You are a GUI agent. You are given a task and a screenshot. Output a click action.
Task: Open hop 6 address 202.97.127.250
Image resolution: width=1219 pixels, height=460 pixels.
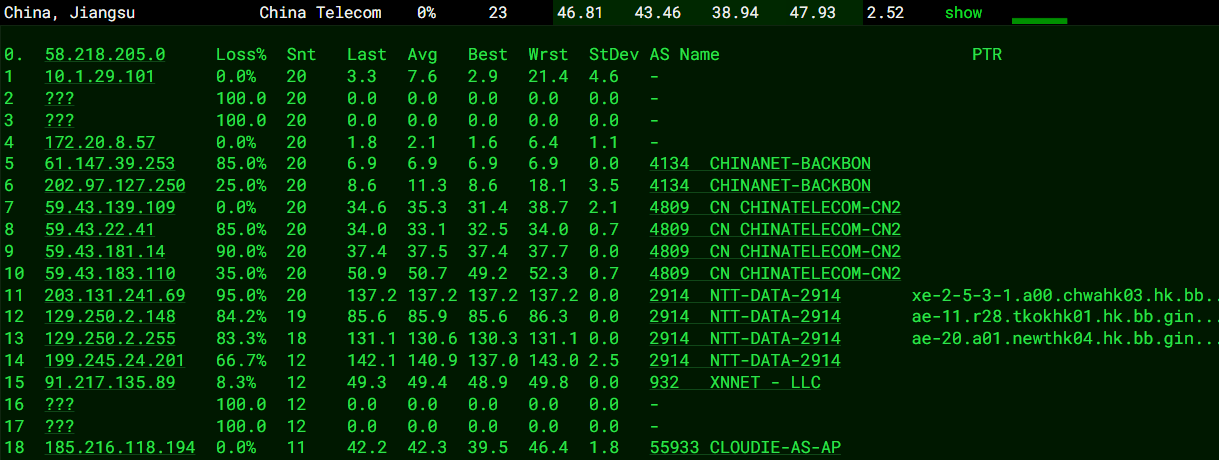[115, 186]
